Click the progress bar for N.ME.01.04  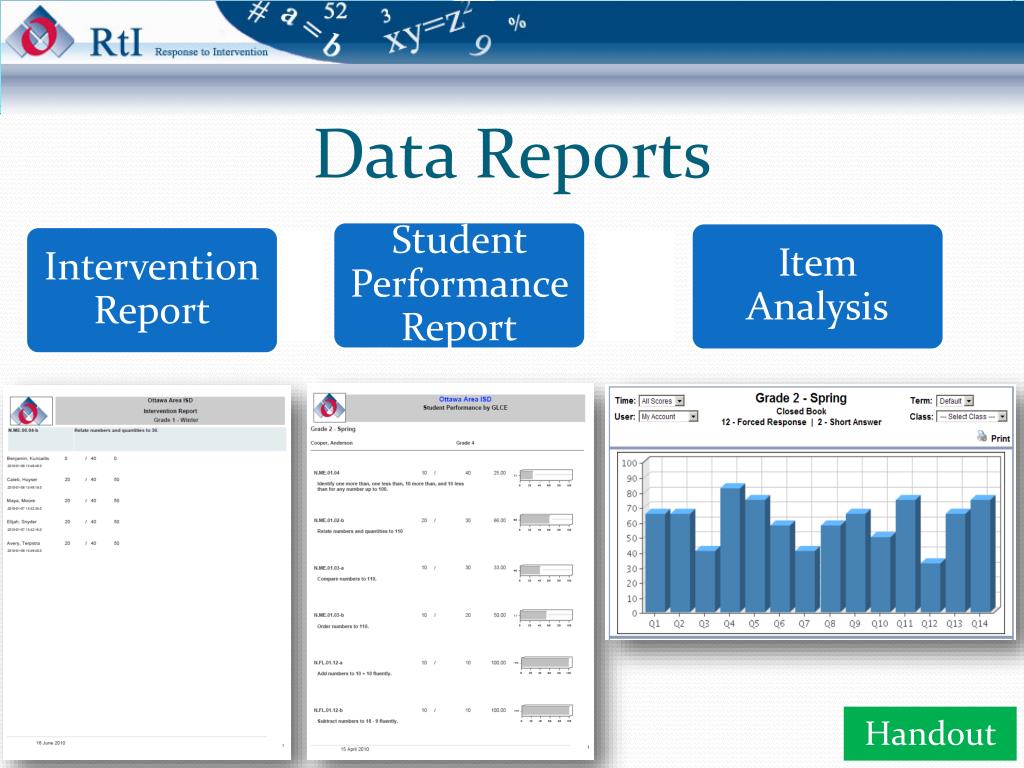coord(546,475)
